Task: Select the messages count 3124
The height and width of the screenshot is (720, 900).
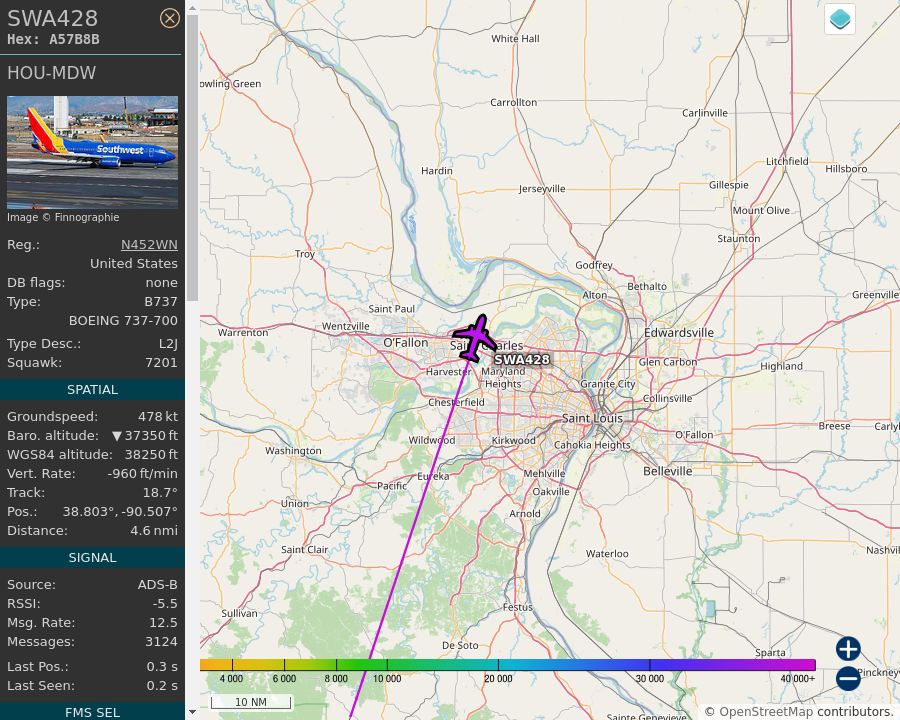Action: 161,641
